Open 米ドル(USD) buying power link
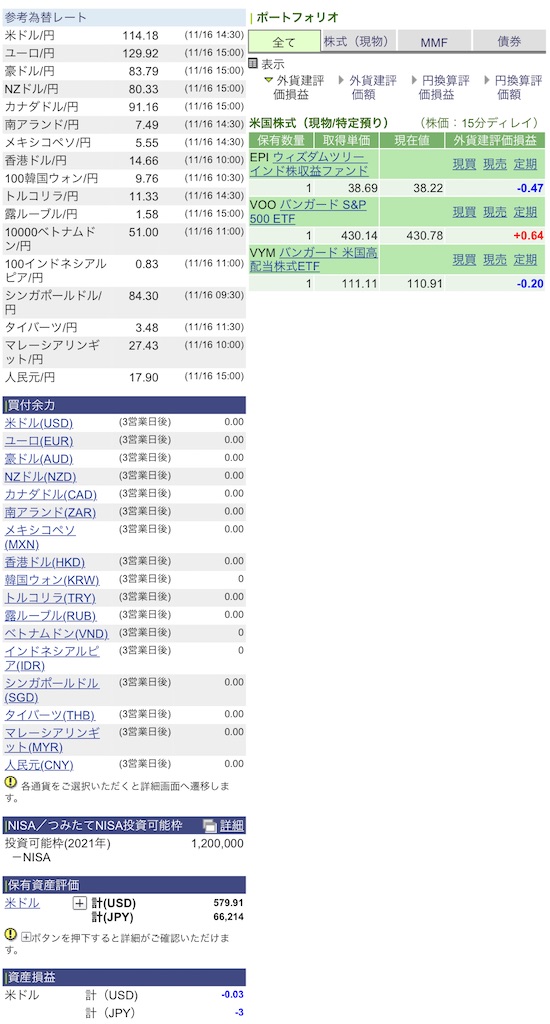 coord(39,423)
